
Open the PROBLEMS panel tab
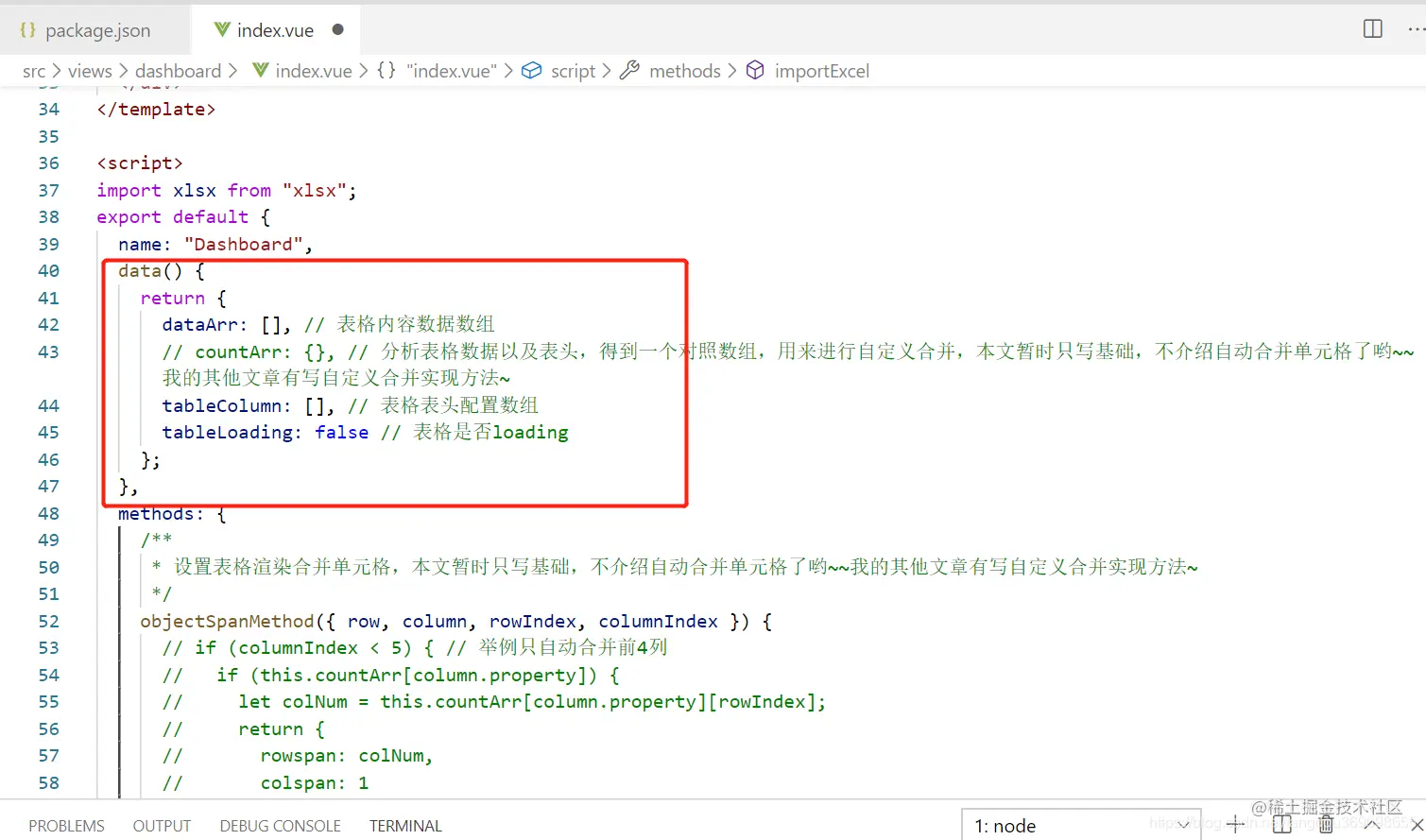[66, 826]
